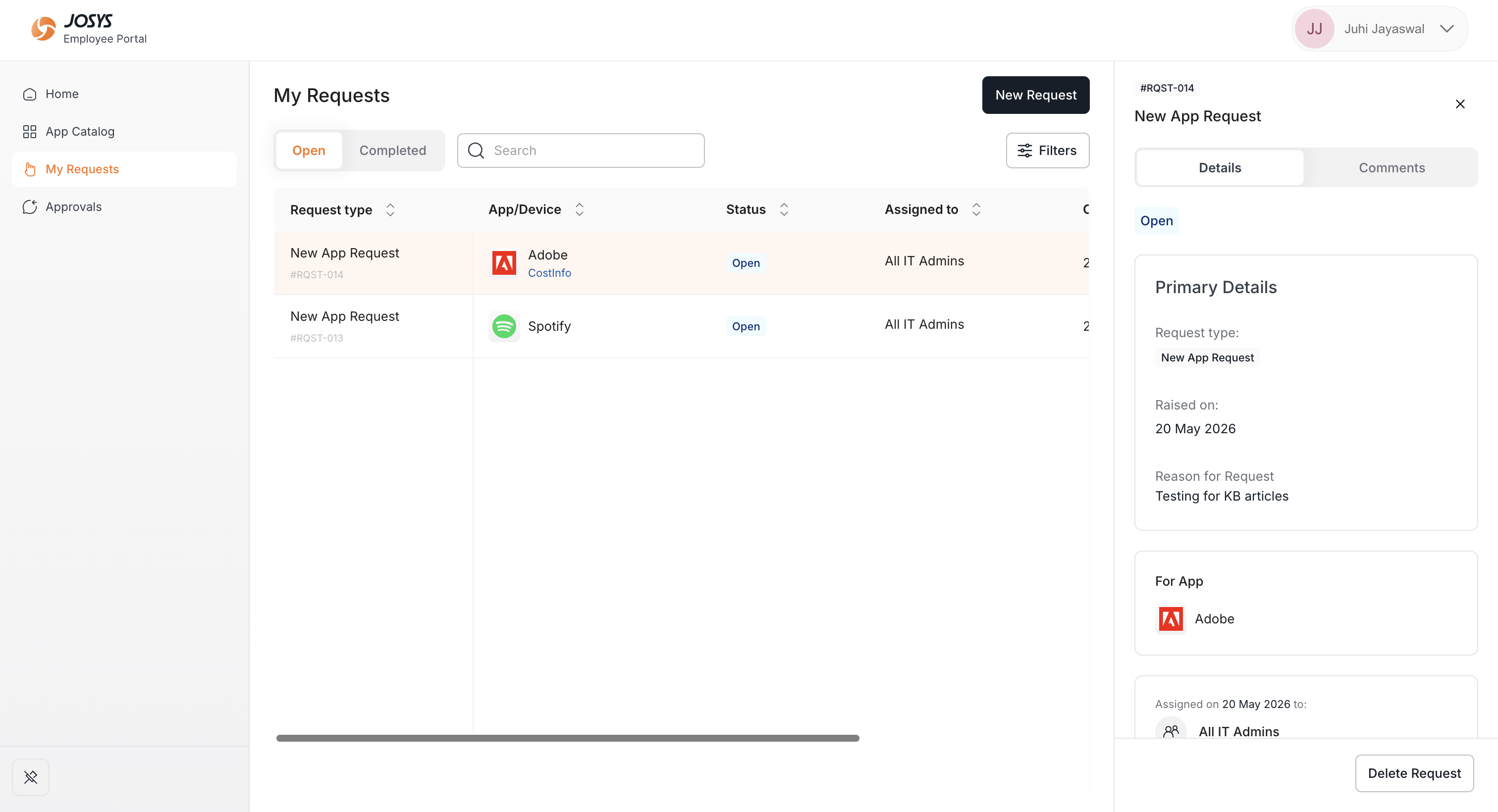
Task: Go to Approvals in the sidebar
Action: point(124,207)
